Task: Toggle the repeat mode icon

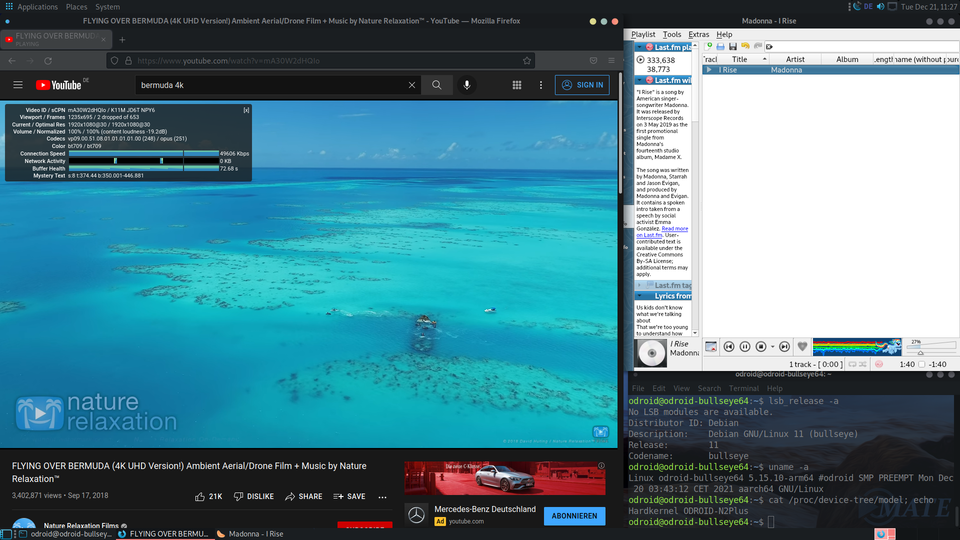Action: tap(852, 364)
